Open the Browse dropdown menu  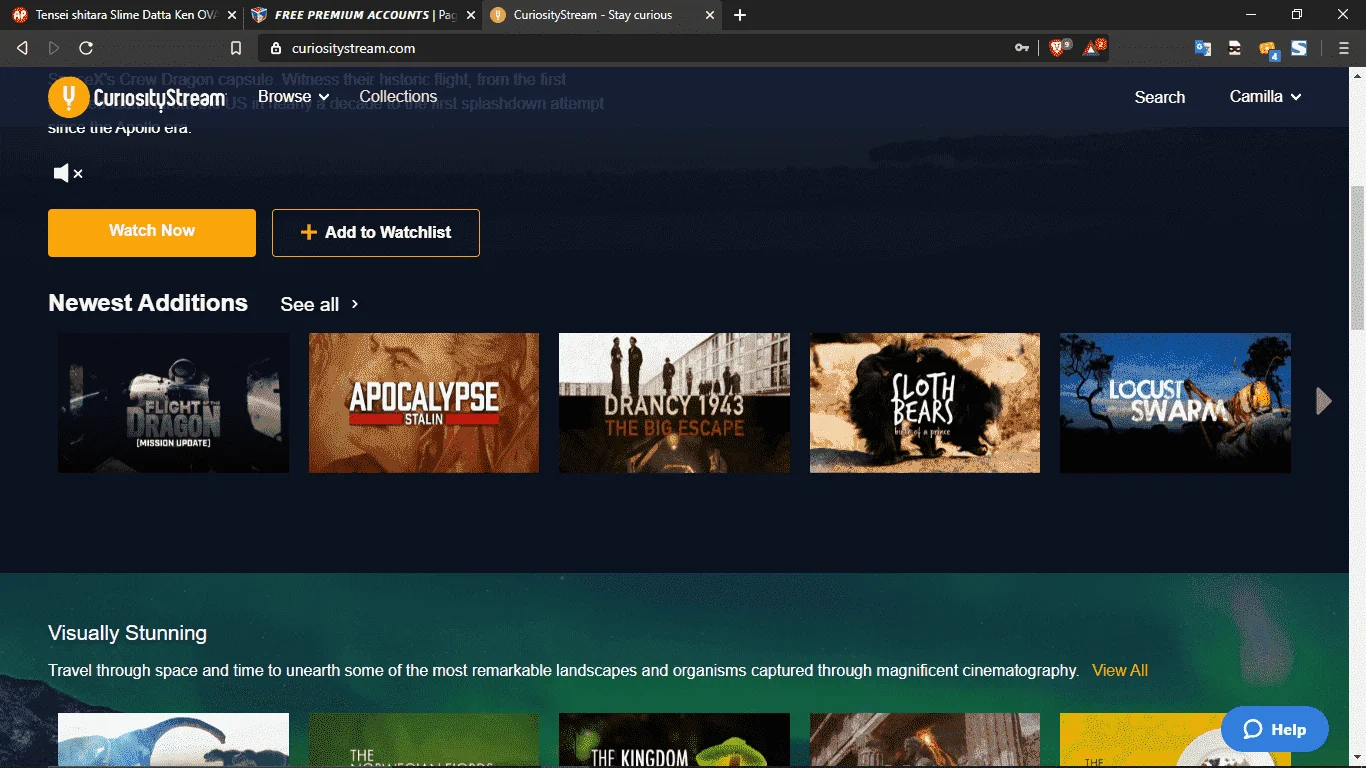(x=294, y=97)
